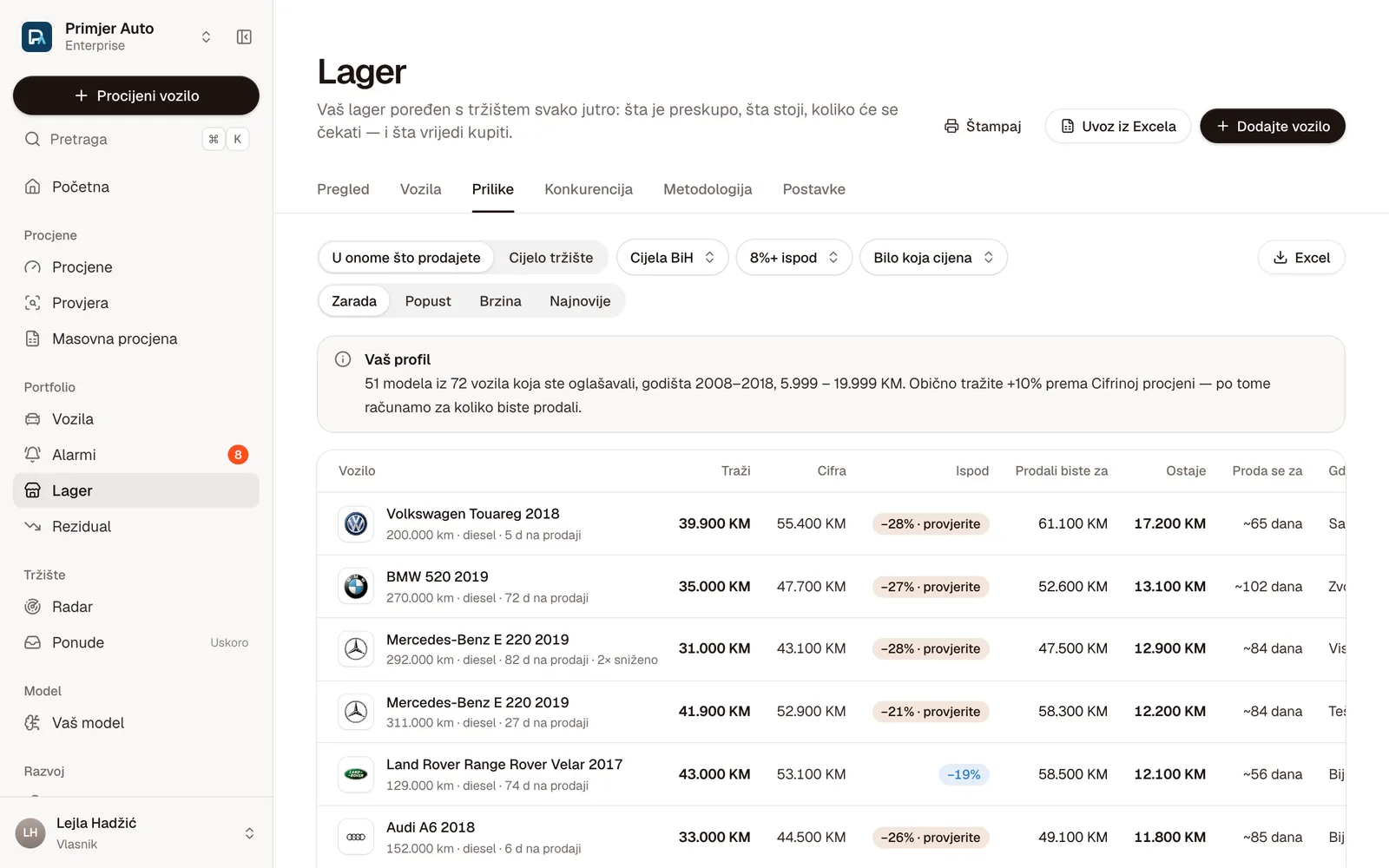Open Vaš model brain icon
1389x868 pixels.
33,723
